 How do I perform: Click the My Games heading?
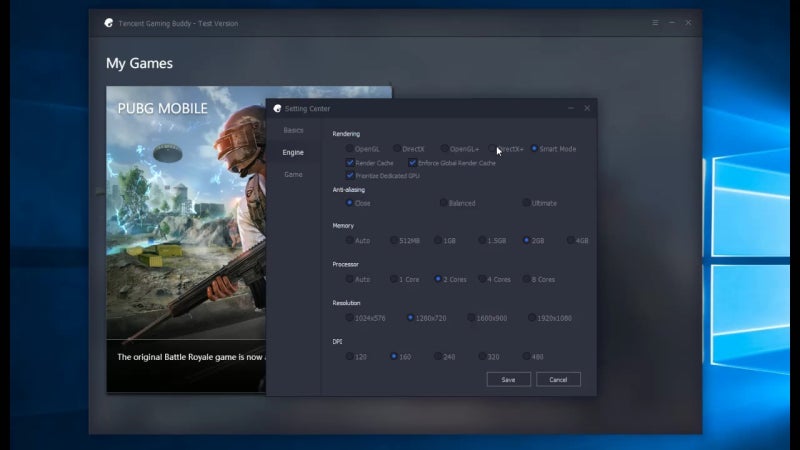coord(139,63)
